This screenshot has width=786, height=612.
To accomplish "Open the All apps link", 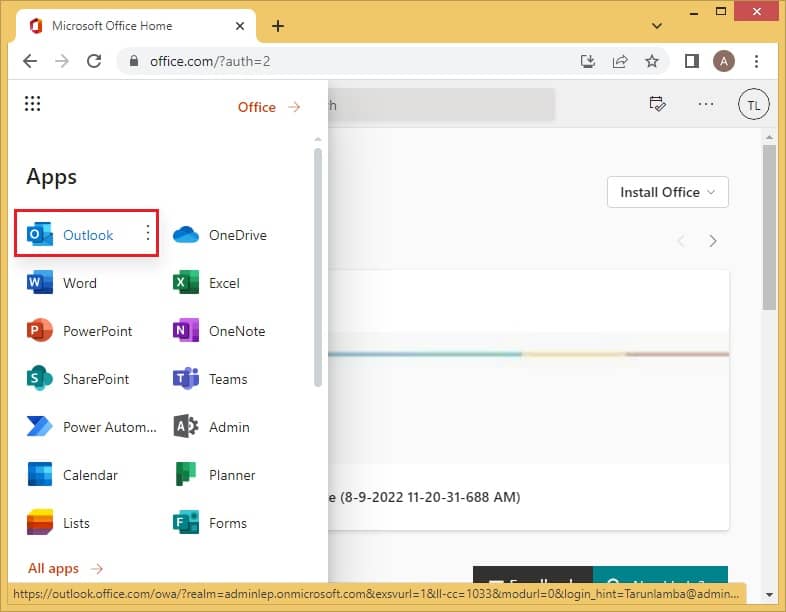I will (66, 568).
